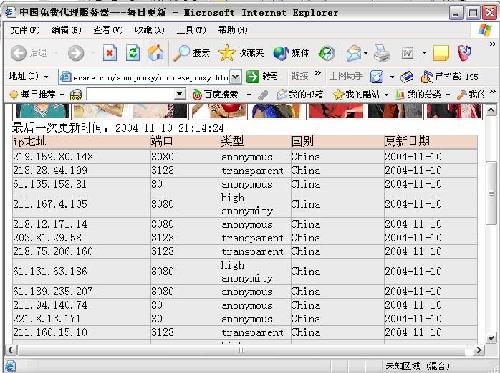Print the page using the printer icon
The height and width of the screenshot is (373, 500).
382,53
